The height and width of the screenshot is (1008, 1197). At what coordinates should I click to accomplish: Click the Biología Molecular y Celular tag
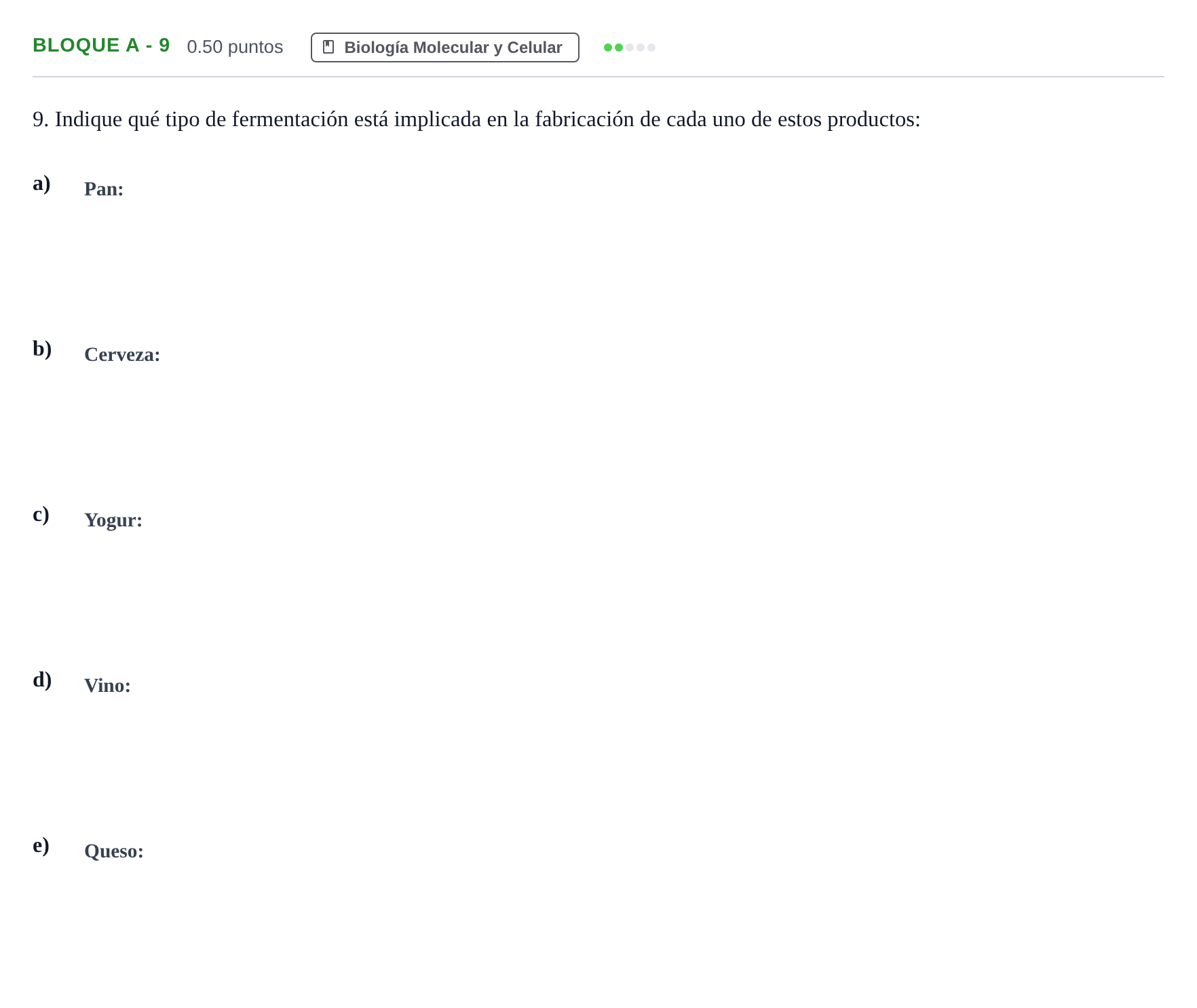444,47
